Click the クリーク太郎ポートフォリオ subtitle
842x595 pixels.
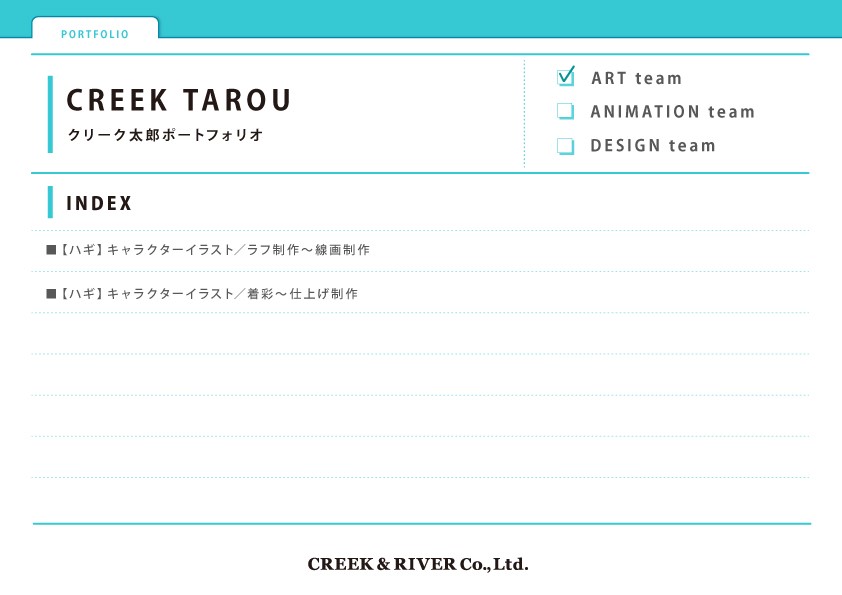click(x=165, y=135)
